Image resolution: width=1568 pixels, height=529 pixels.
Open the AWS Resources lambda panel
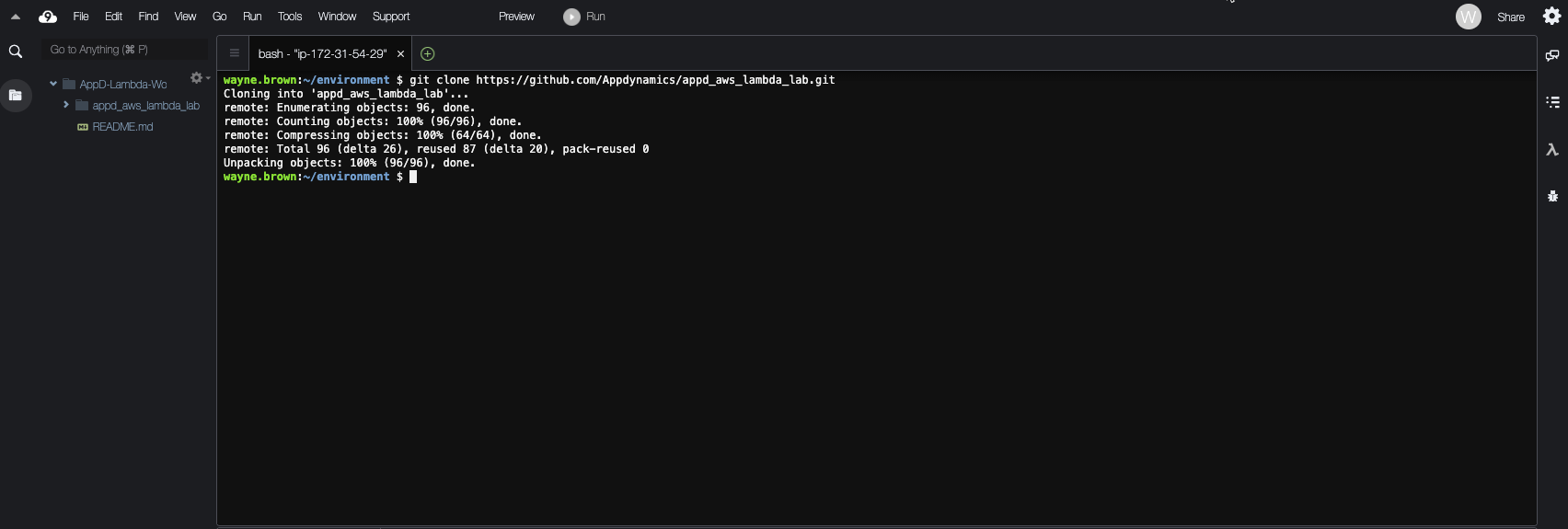click(x=1552, y=149)
